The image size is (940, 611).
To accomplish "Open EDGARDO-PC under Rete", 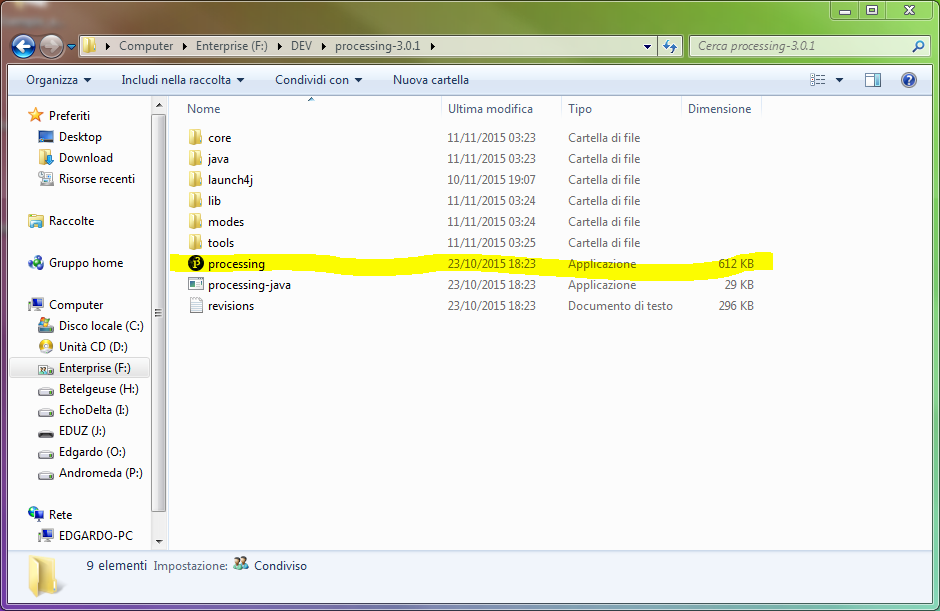I will [x=95, y=535].
